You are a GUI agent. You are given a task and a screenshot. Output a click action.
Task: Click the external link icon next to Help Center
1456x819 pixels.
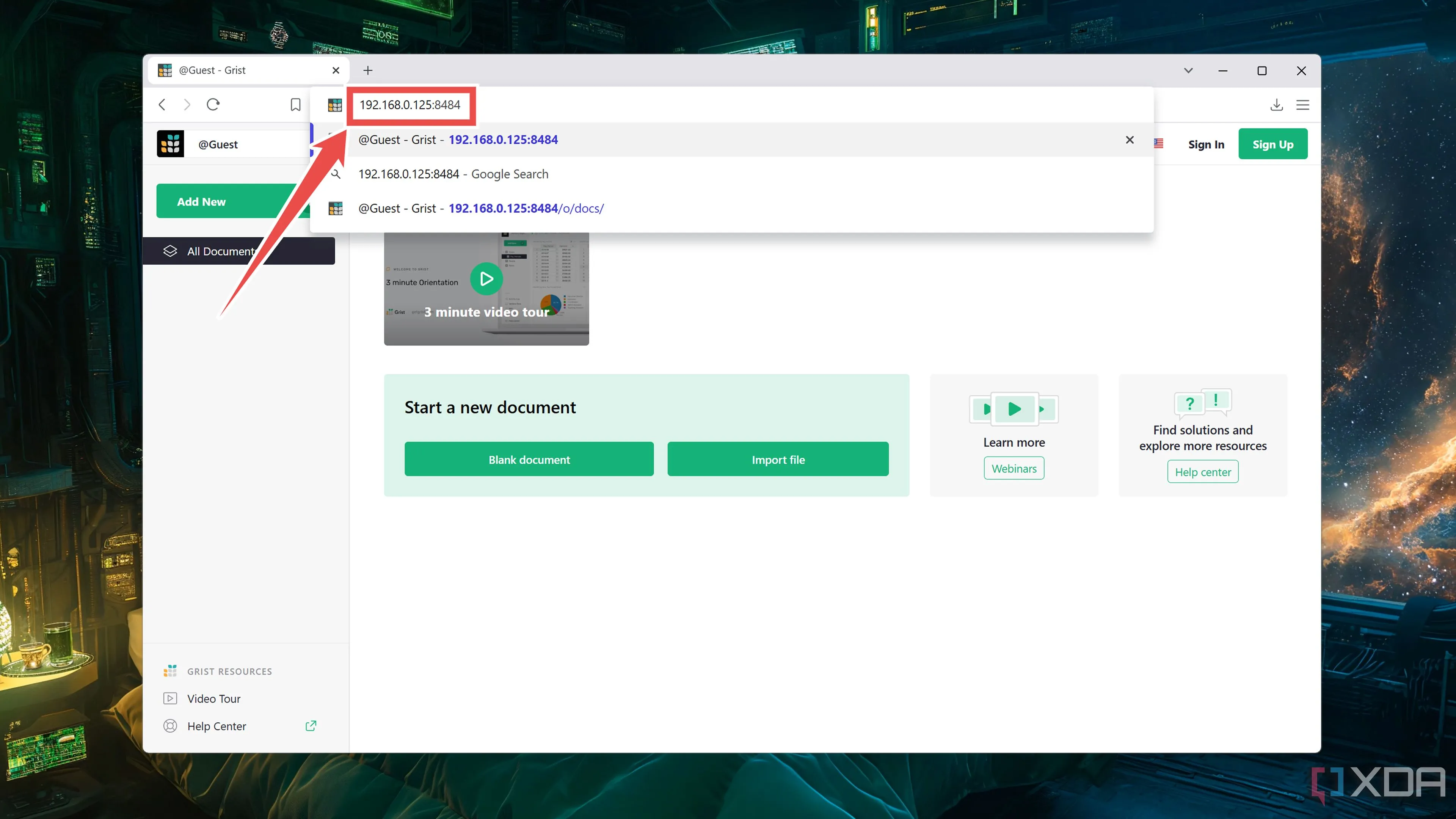(311, 726)
